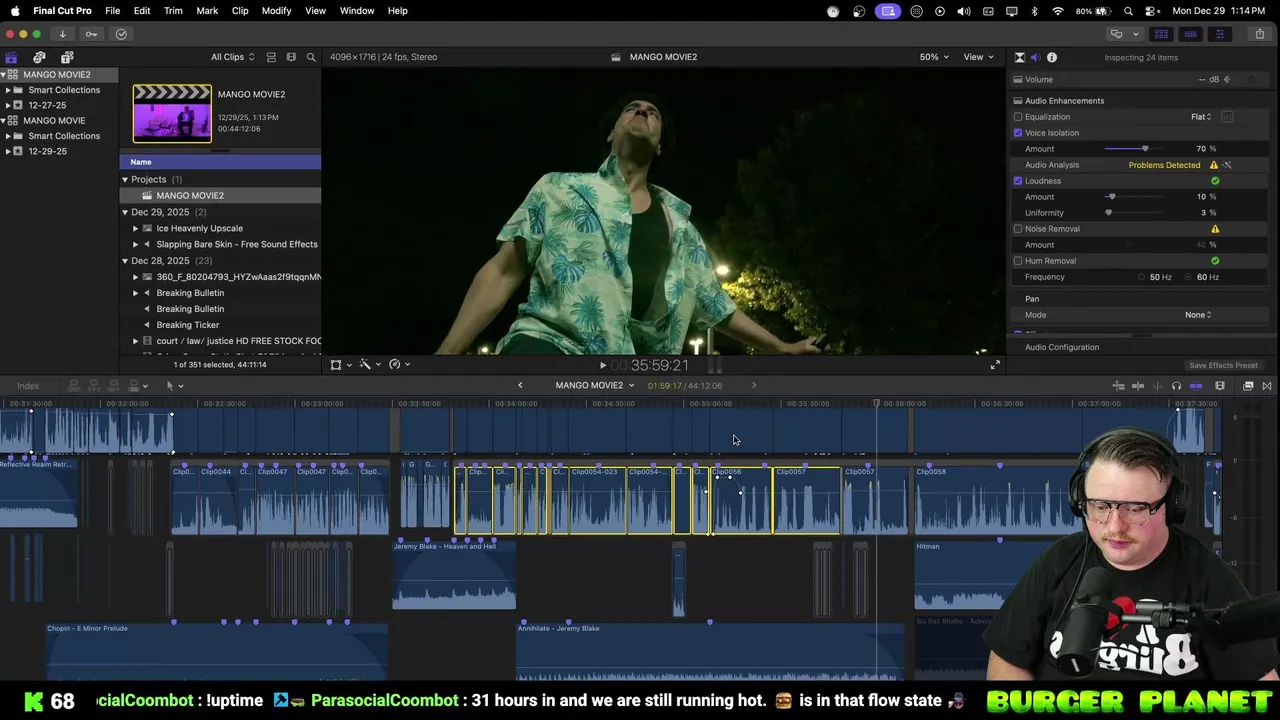This screenshot has height=720, width=1280.
Task: Open the viewer View dropdown
Action: (978, 57)
